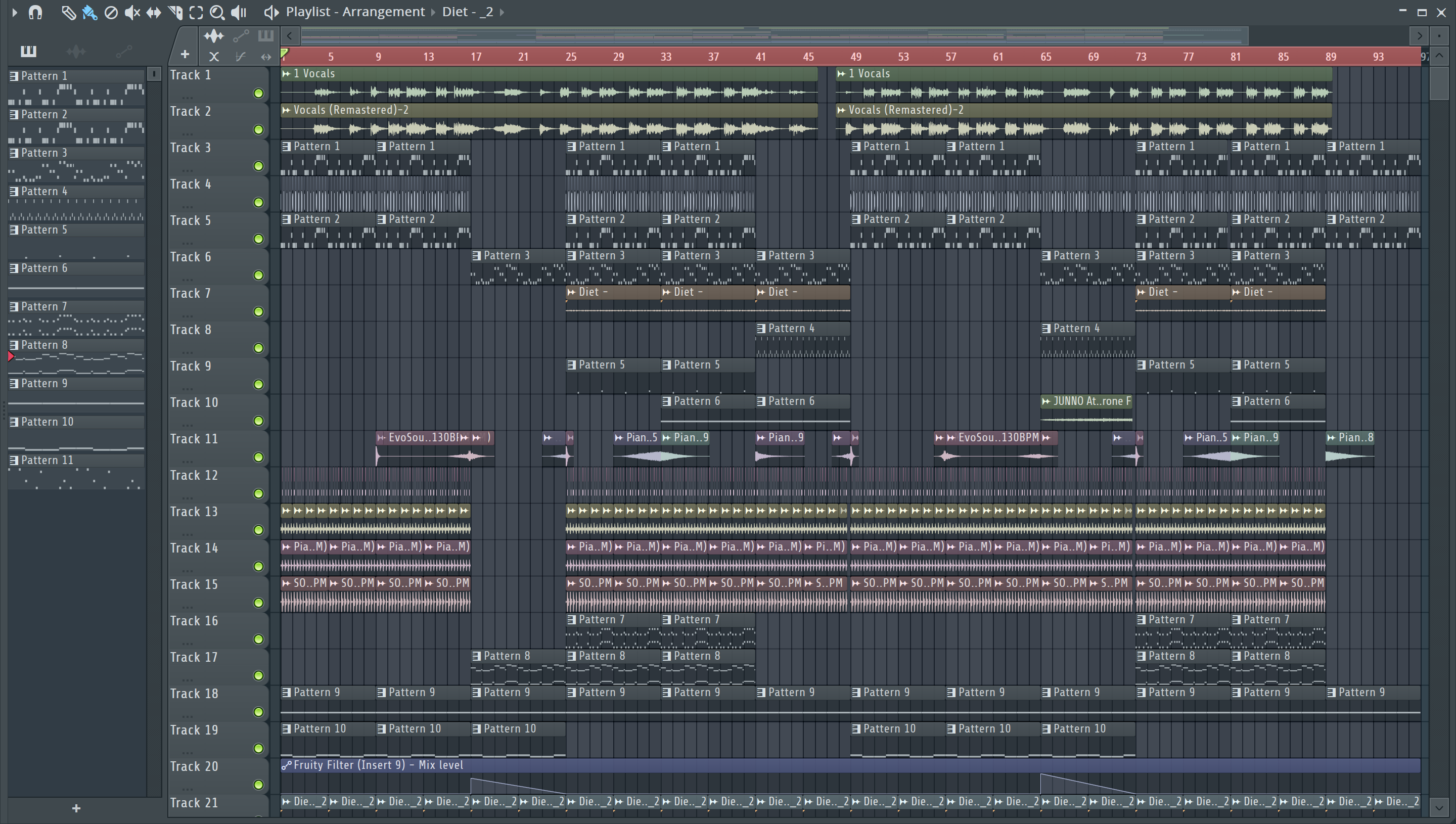Open first Diet - clip menu on Track 7

click(x=572, y=292)
